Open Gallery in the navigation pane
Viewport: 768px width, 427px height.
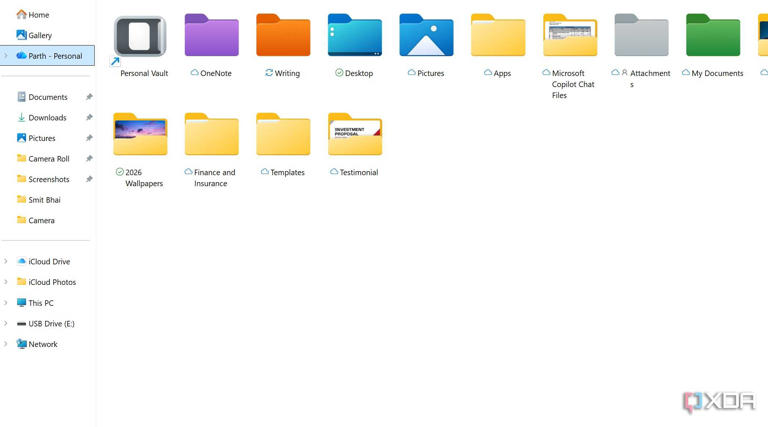point(34,35)
